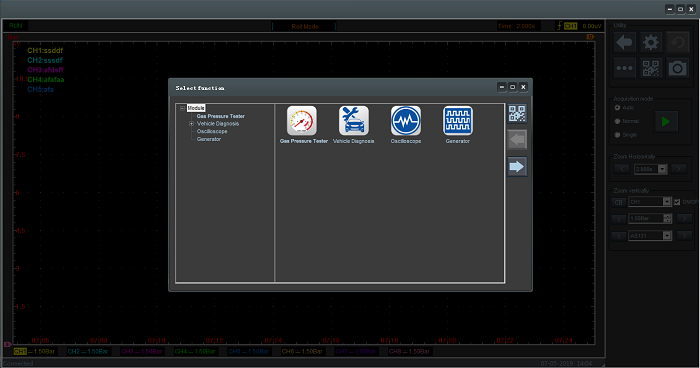The image size is (700, 368).
Task: Expand the Vehicle Diagnosis tree node
Action: pos(192,124)
